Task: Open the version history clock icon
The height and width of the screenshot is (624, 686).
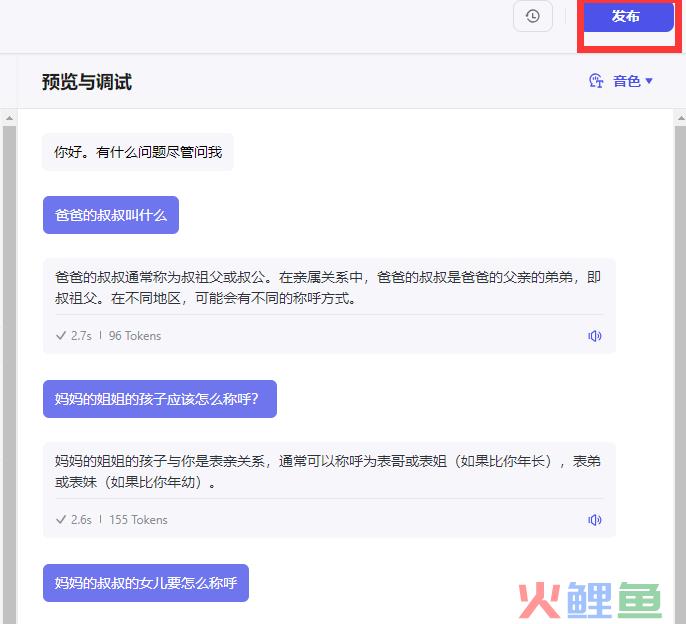Action: pos(532,16)
